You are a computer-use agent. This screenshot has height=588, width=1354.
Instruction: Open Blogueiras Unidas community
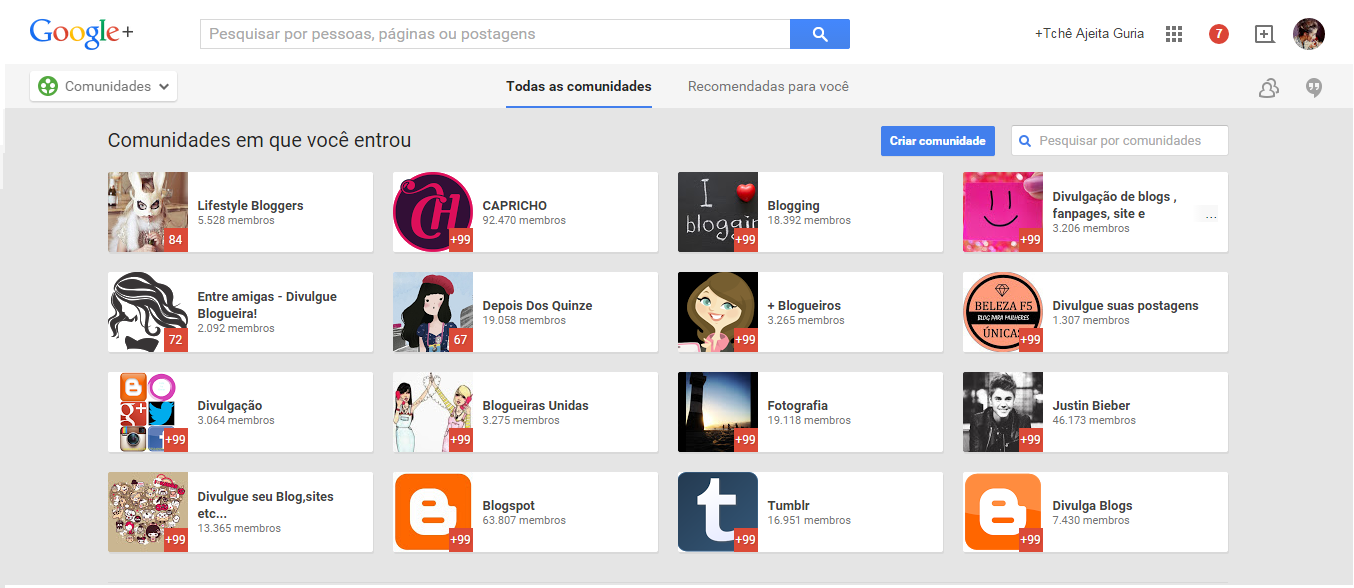tap(535, 405)
